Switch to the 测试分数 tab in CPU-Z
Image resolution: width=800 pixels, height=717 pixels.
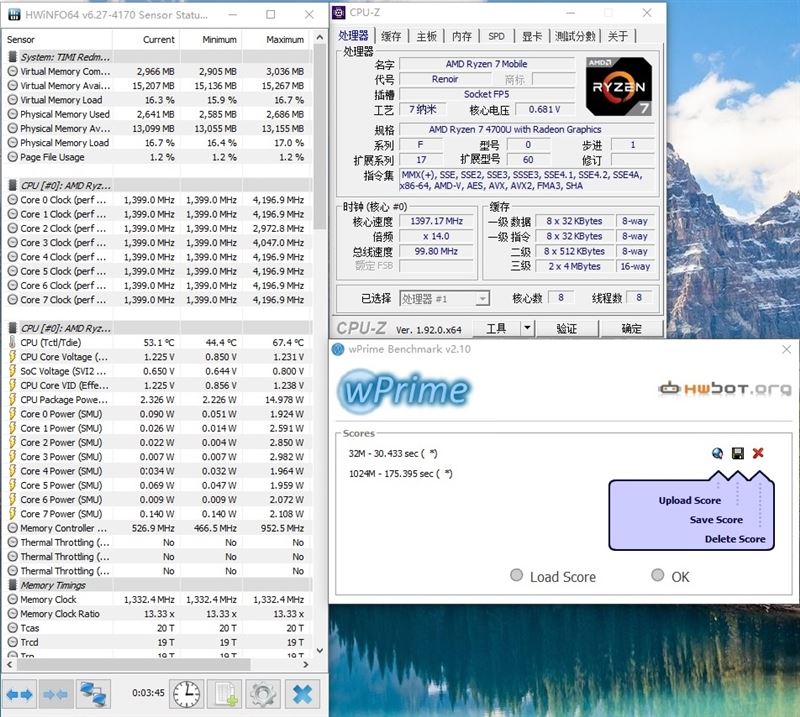pos(575,36)
